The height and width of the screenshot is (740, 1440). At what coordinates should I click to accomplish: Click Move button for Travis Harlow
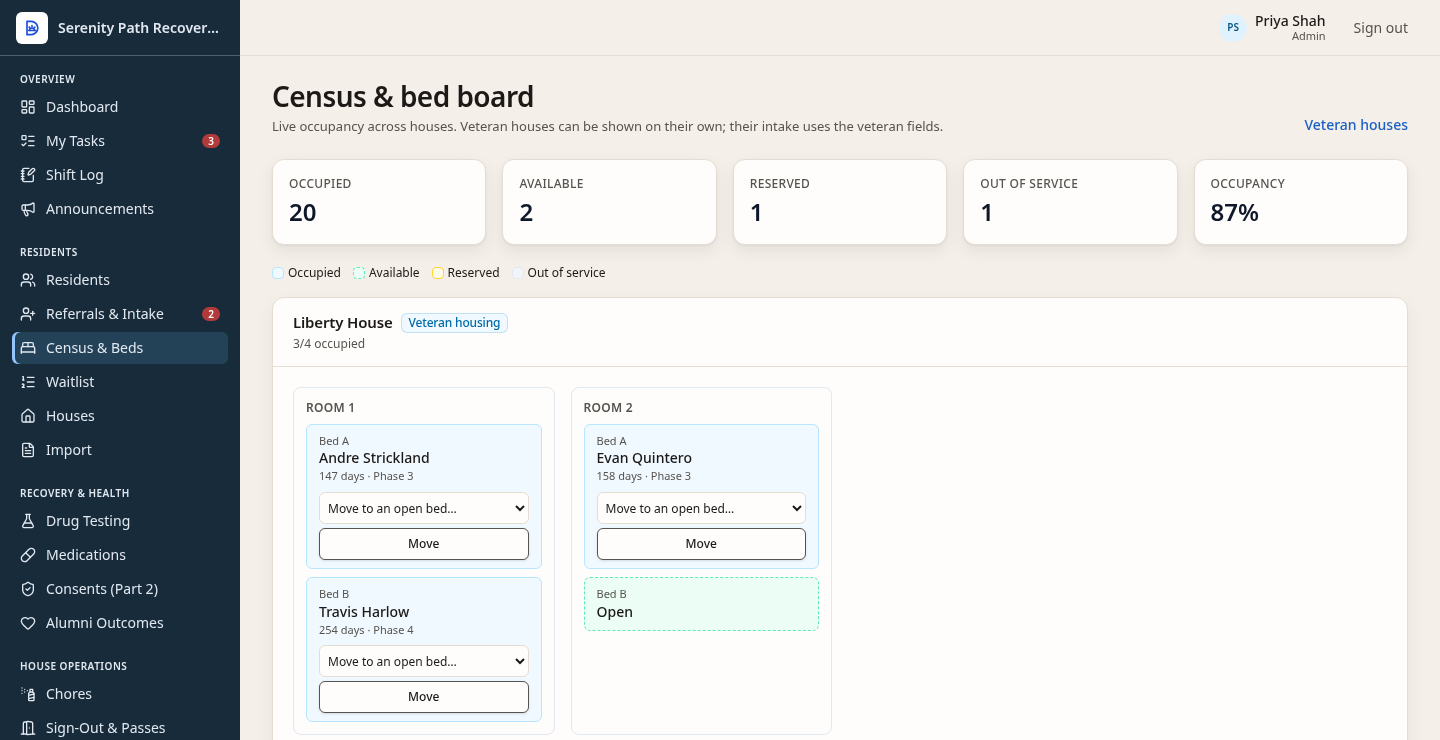coord(424,697)
